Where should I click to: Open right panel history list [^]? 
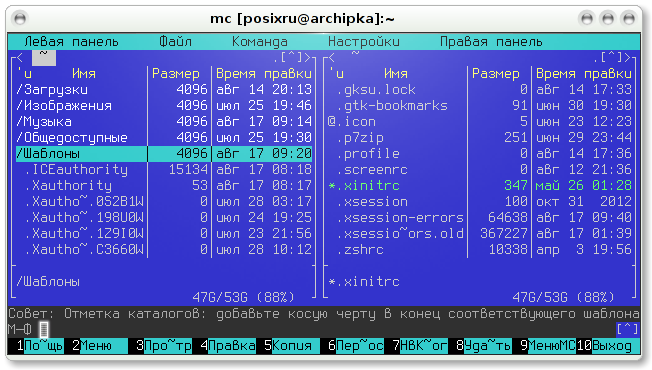click(611, 57)
